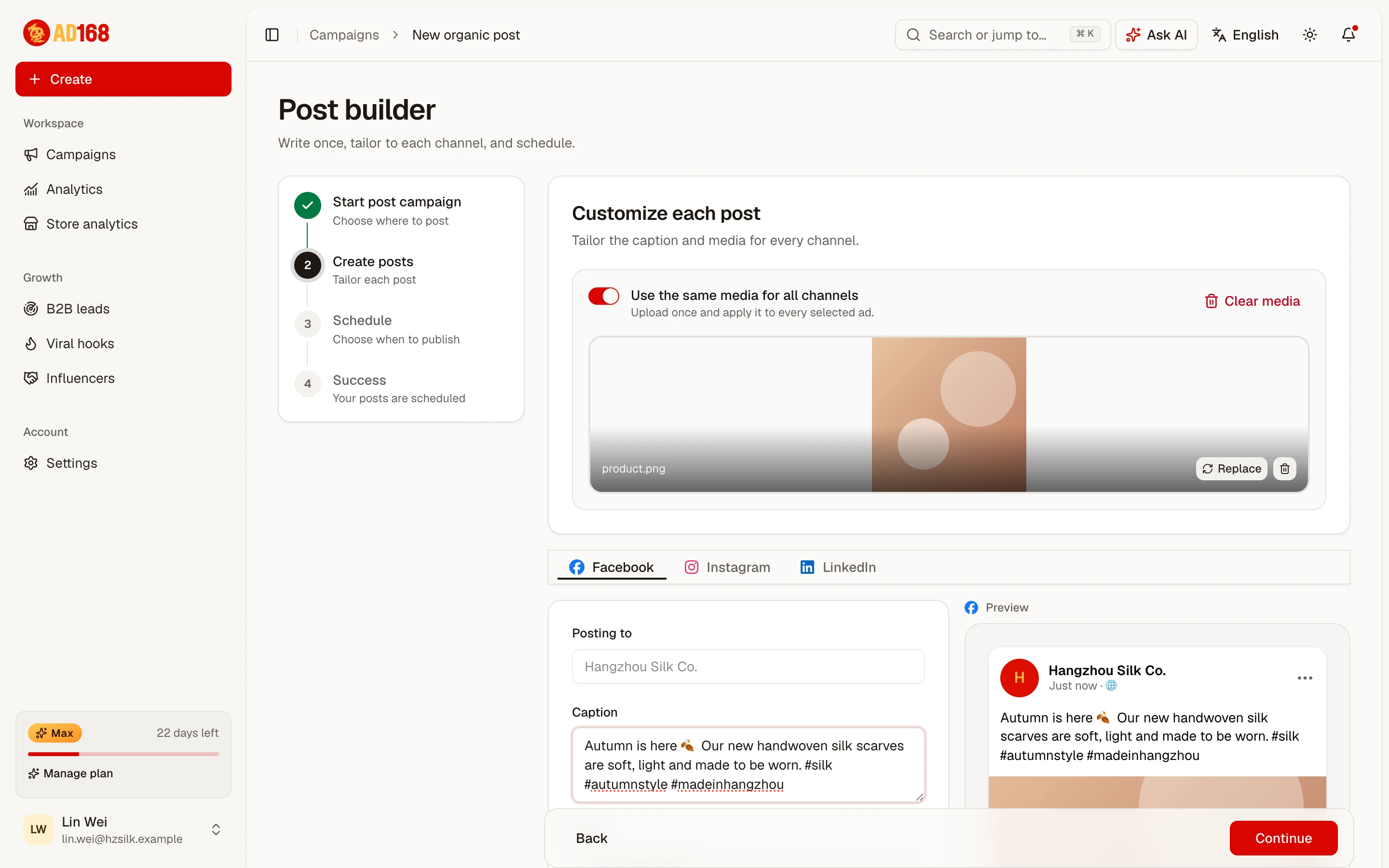Click the Analytics chart icon
1389x868 pixels.
(x=31, y=190)
